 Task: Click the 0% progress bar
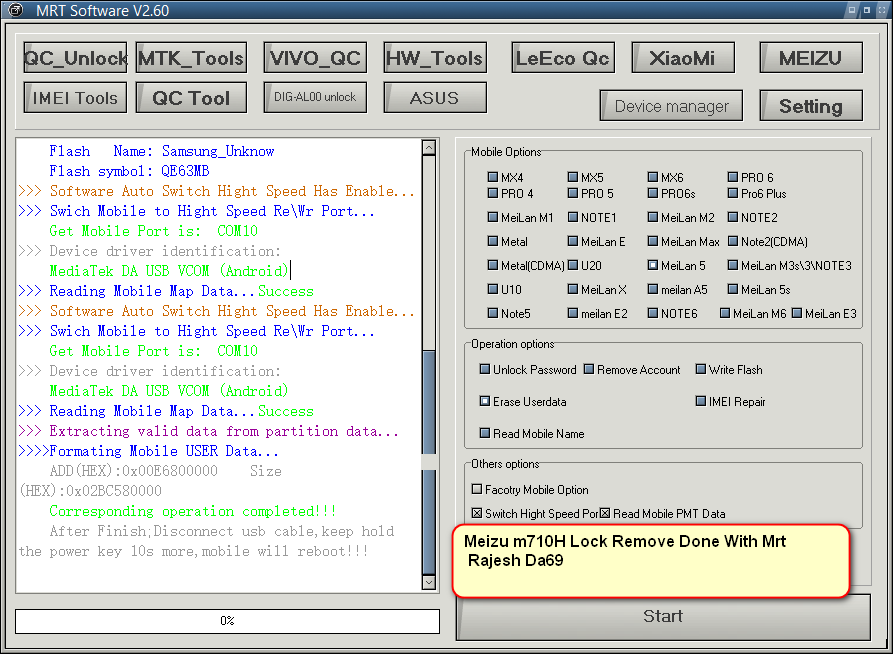coord(227,621)
